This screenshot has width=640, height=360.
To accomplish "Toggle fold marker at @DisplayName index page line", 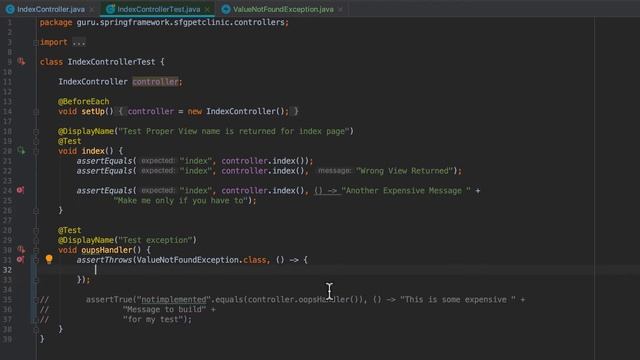I will click(36, 131).
